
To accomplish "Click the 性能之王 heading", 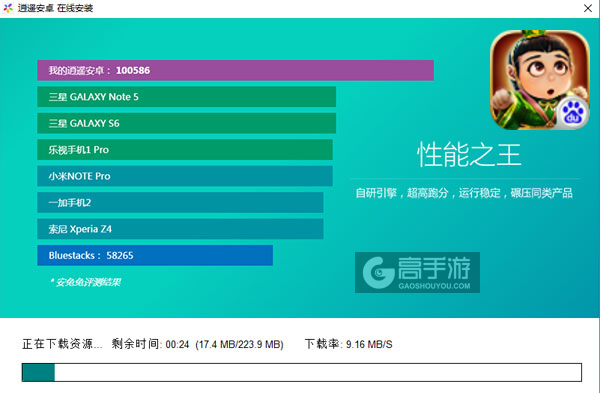I will pos(469,155).
